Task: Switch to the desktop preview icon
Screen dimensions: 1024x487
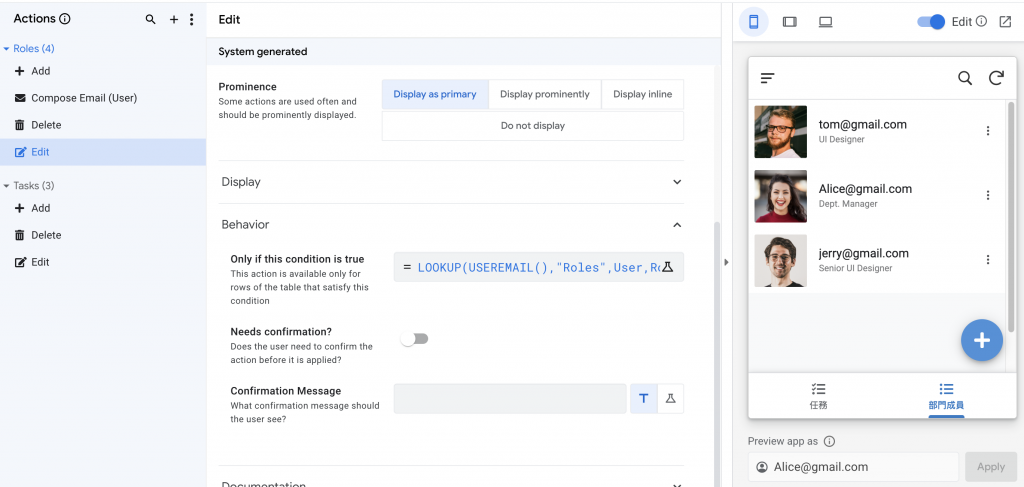Action: click(826, 22)
